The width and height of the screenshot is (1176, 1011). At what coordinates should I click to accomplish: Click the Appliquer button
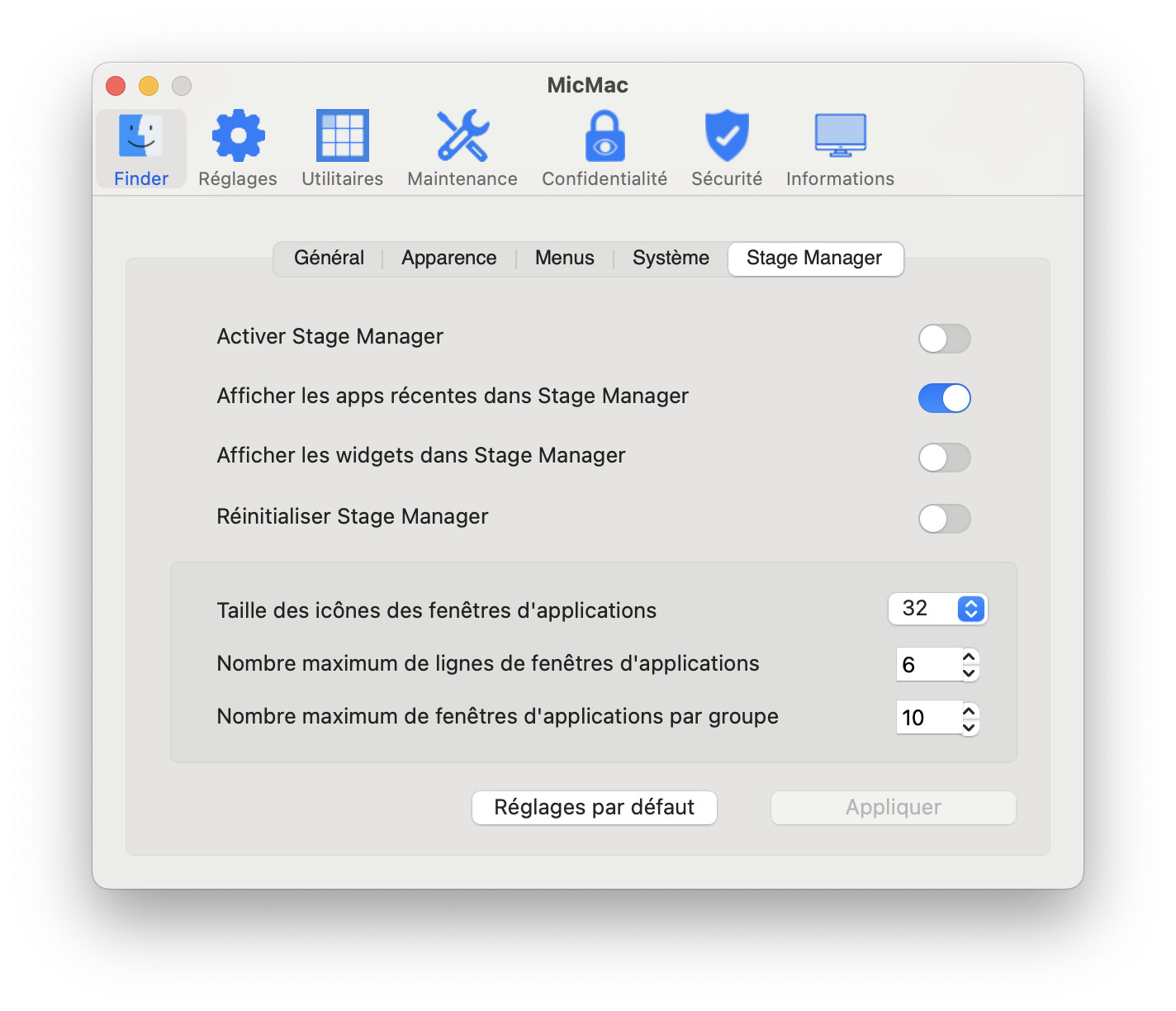pyautogui.click(x=894, y=808)
